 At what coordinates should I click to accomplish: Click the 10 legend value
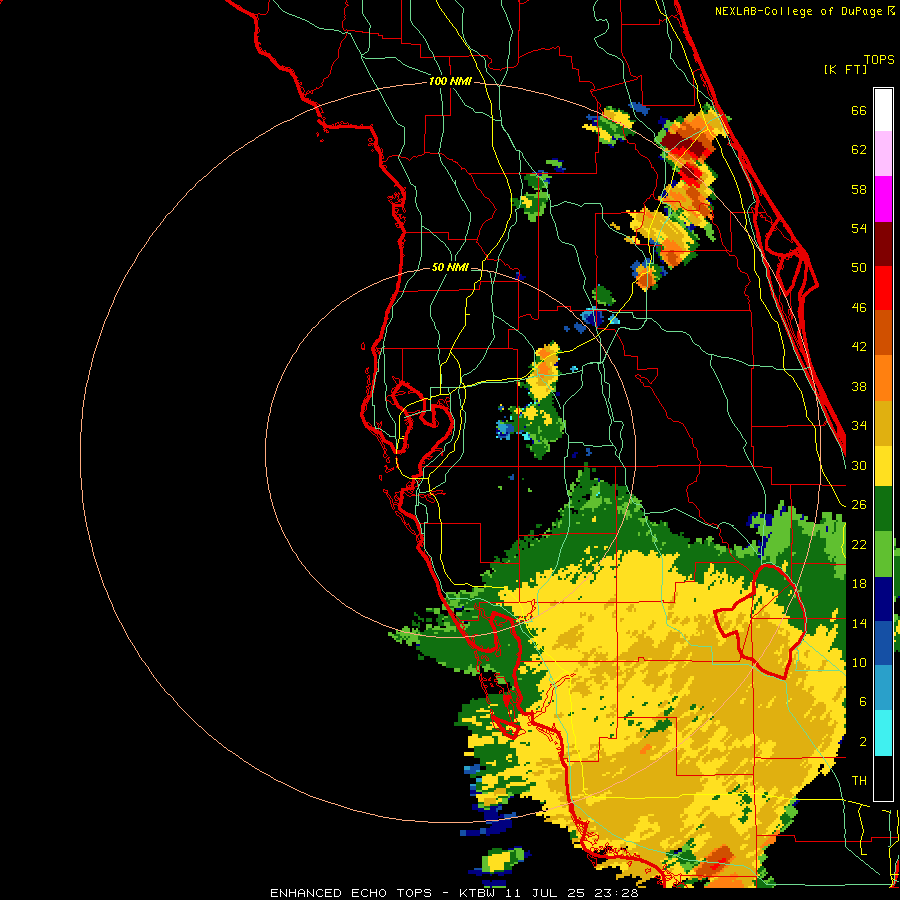pyautogui.click(x=859, y=662)
